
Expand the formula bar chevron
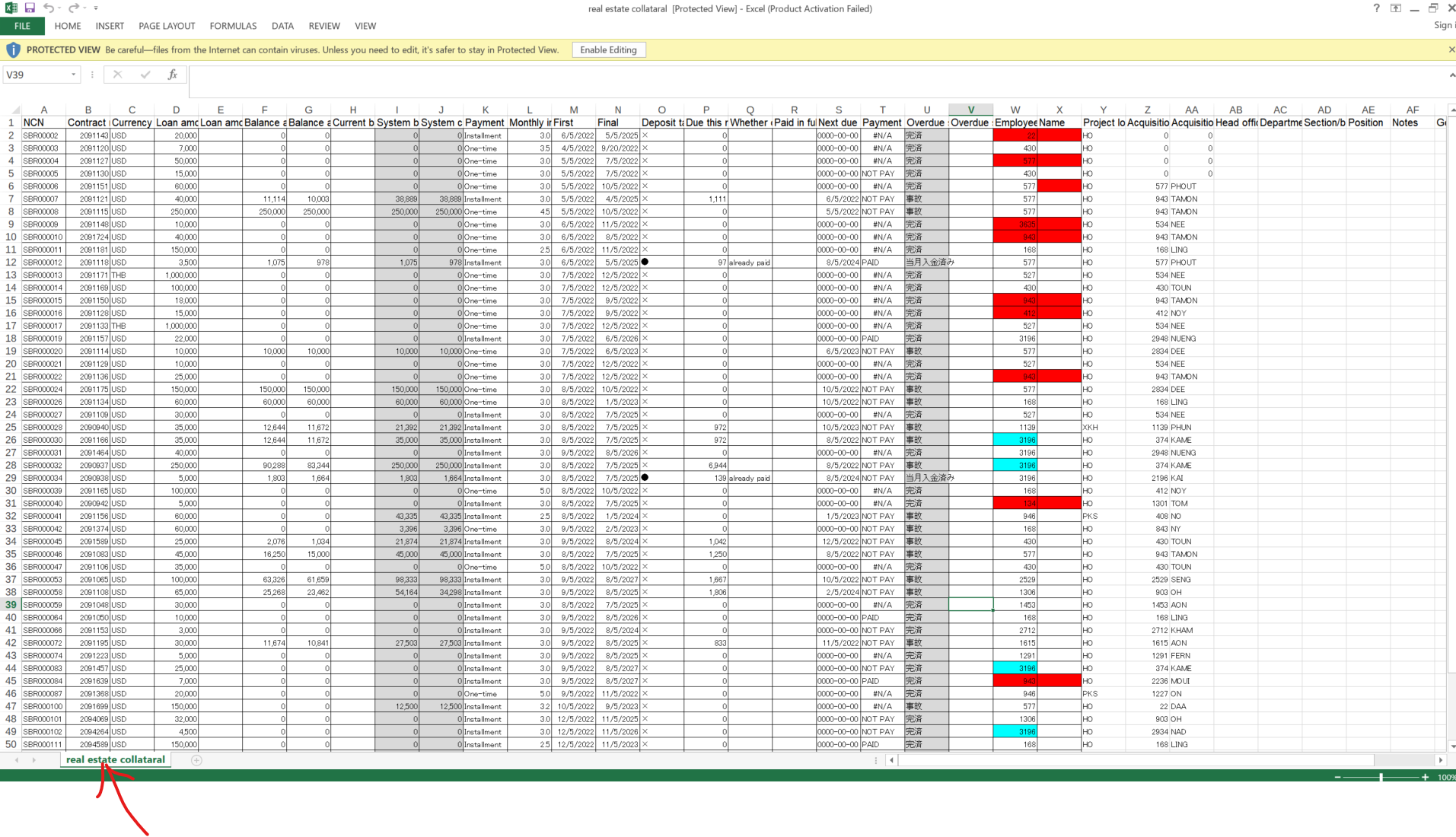(x=1451, y=75)
